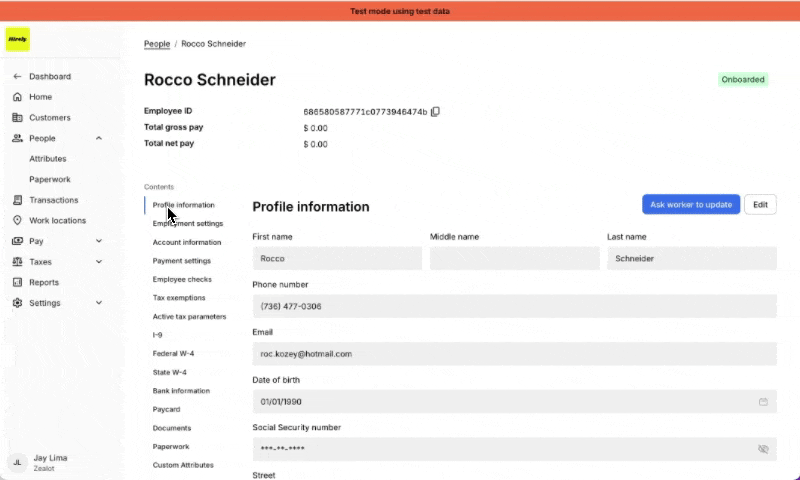800x480 pixels.
Task: Open Reports in the sidebar
Action: tap(44, 282)
